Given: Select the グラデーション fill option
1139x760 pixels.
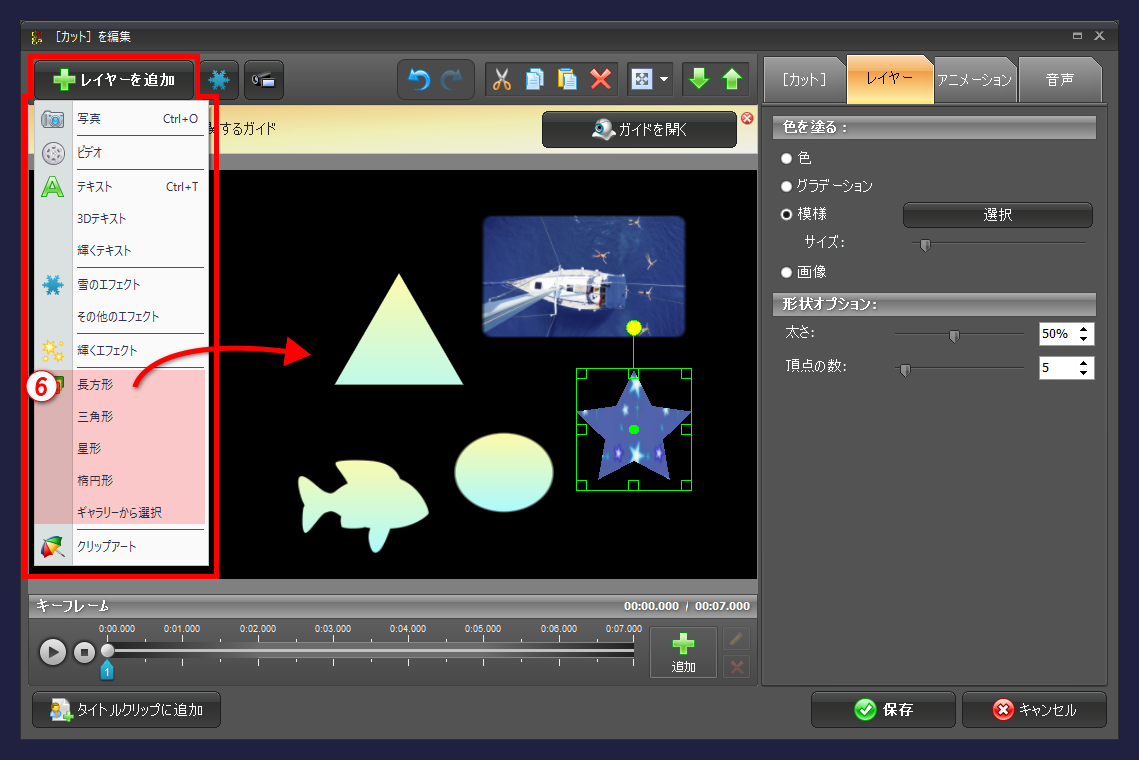Looking at the screenshot, I should [787, 186].
